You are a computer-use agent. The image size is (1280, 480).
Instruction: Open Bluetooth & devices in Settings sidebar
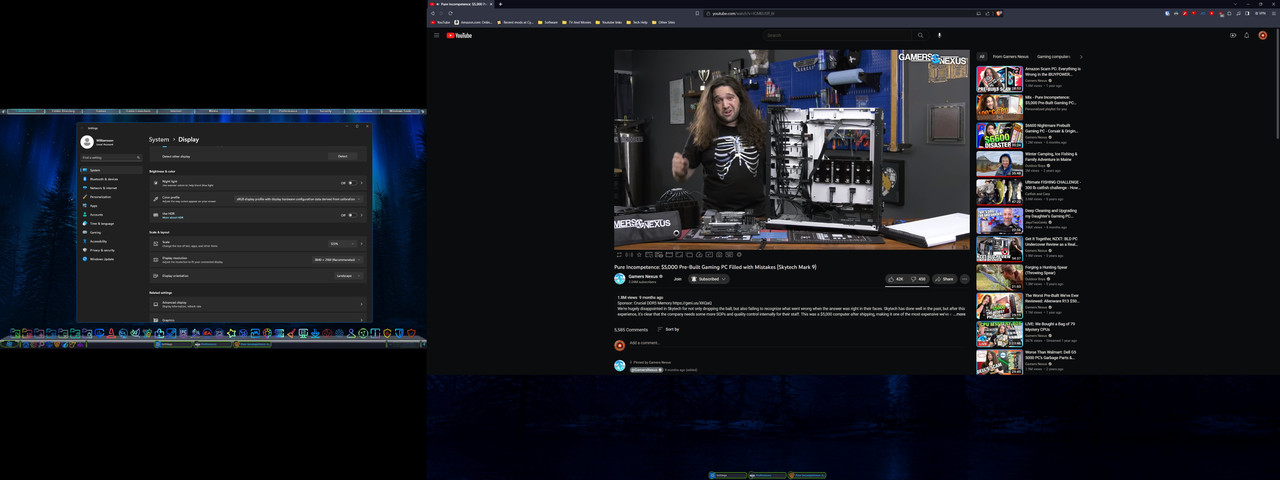pos(111,179)
